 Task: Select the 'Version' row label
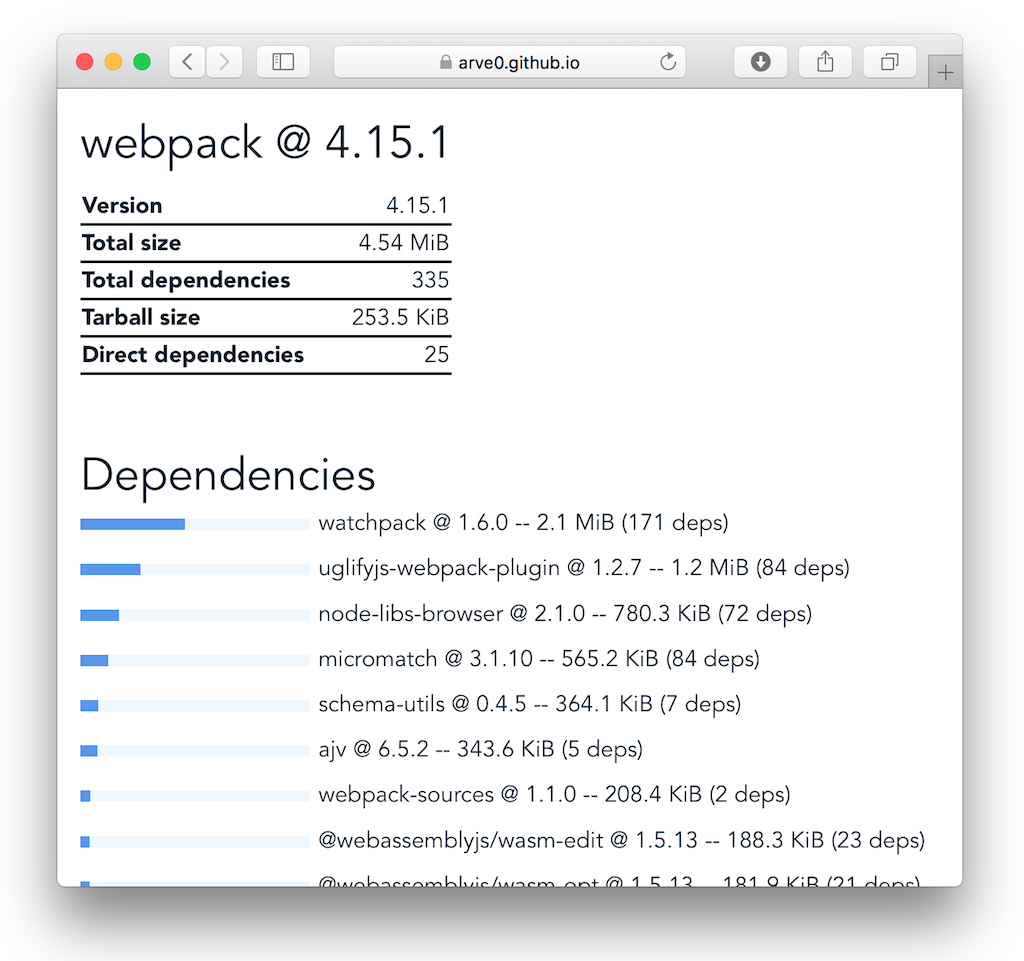[x=122, y=206]
